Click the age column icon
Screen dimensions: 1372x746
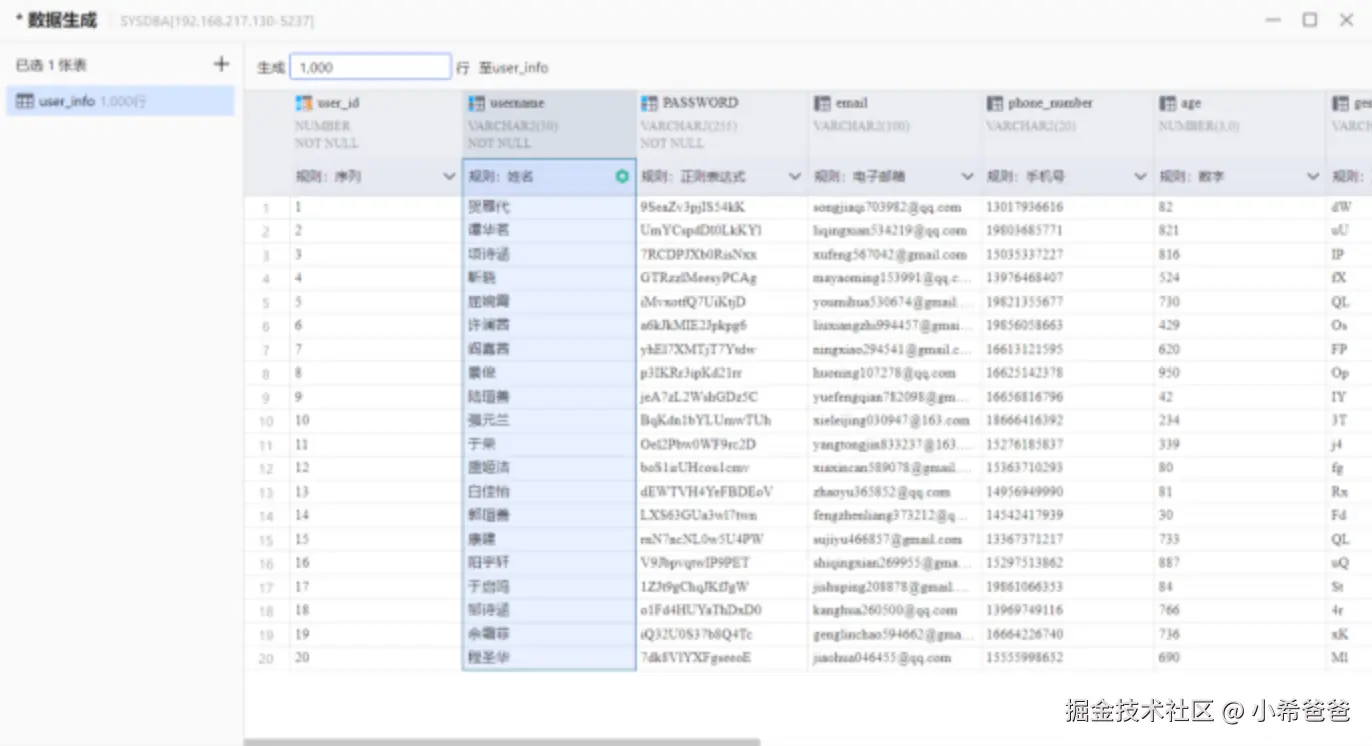point(1168,103)
